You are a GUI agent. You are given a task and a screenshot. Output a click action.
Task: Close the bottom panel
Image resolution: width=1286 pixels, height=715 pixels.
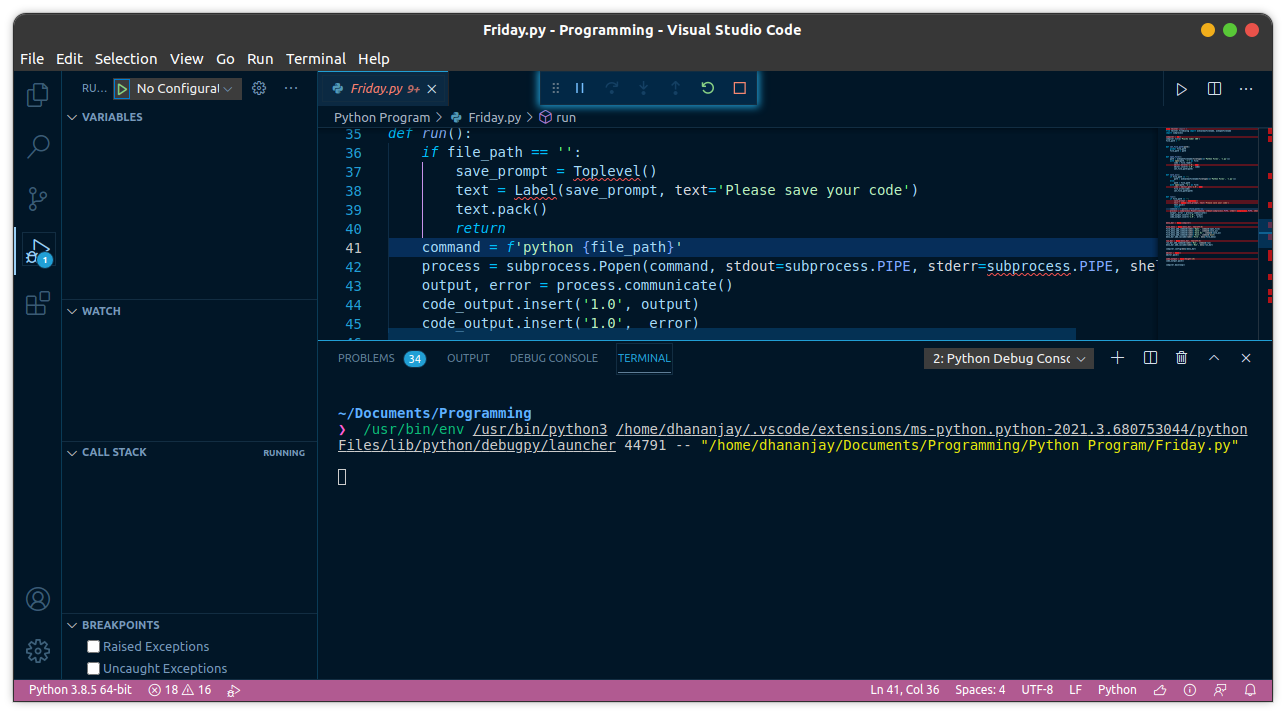[1246, 358]
